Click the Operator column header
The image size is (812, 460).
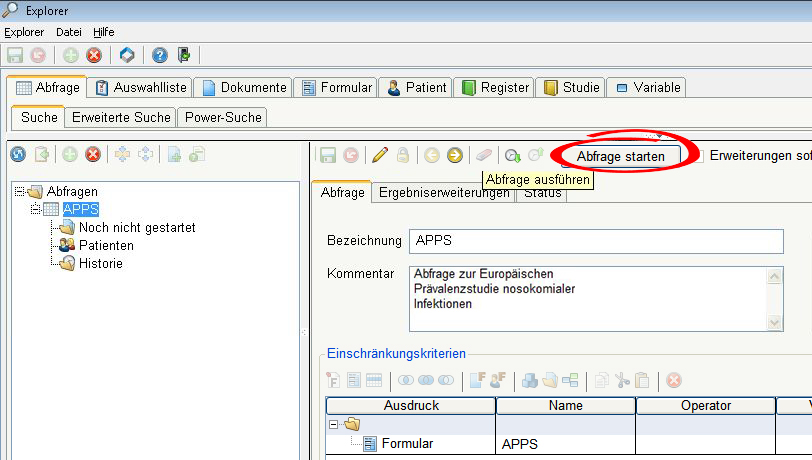[706, 406]
